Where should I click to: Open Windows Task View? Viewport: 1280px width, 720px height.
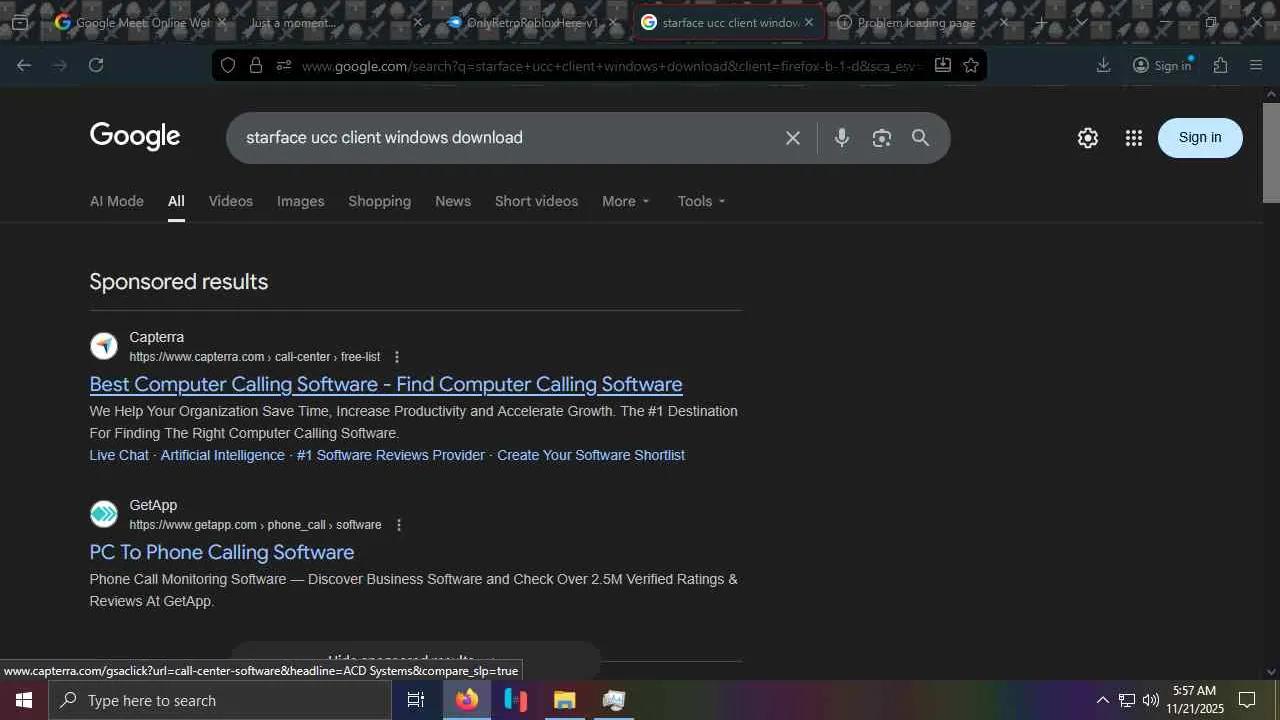pos(416,700)
